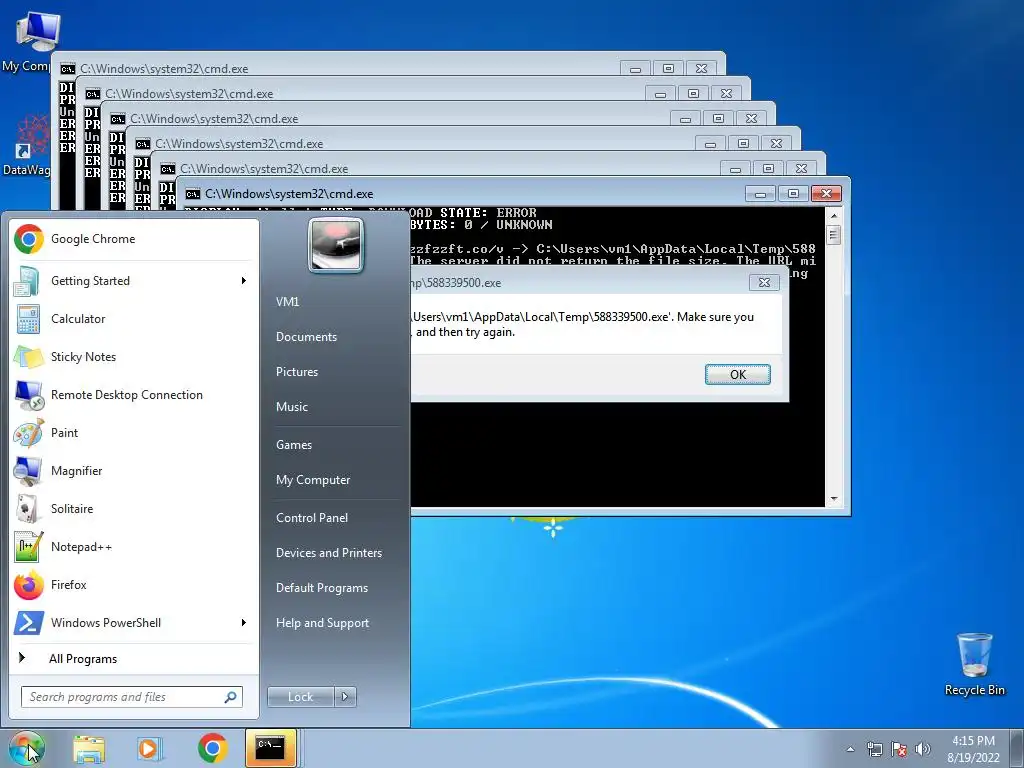
Task: Click the volume speaker tray icon
Action: 923,749
